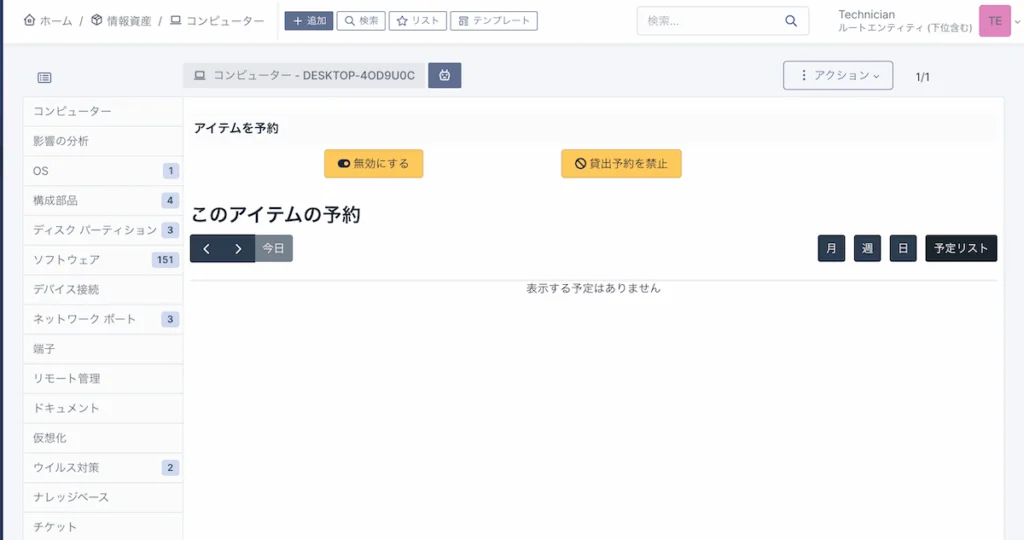Open the TE user avatar menu
Screen dimensions: 1024x540
995,21
